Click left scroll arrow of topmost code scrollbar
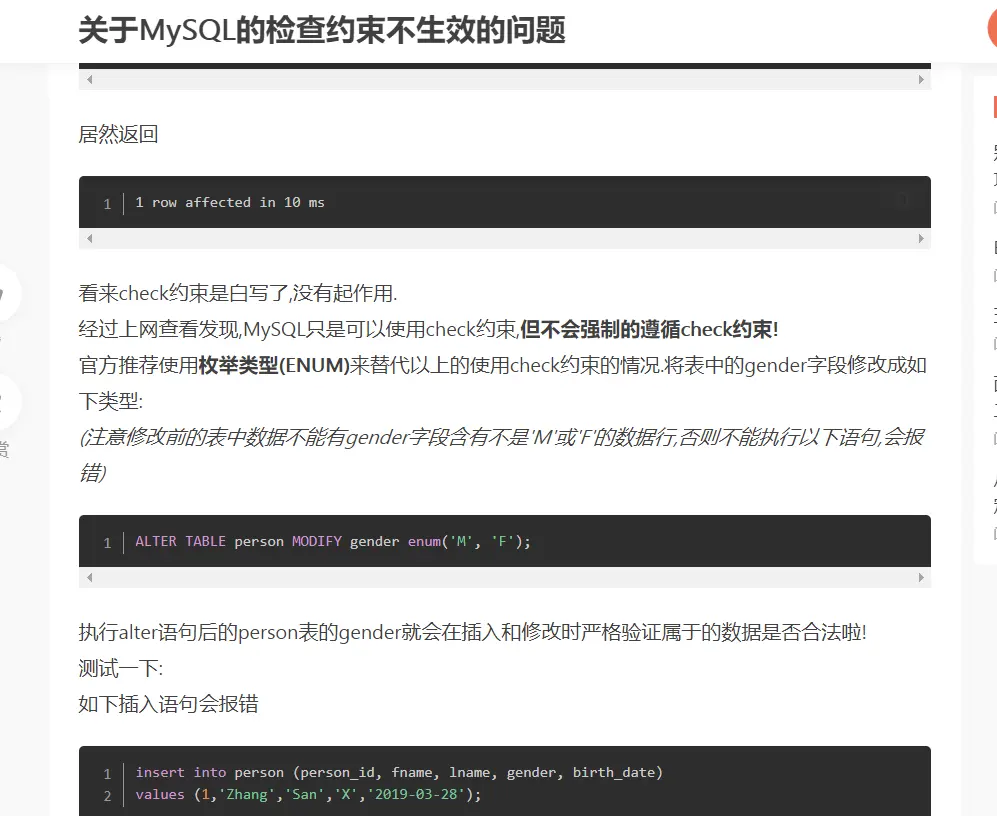This screenshot has width=997, height=816. [x=90, y=80]
